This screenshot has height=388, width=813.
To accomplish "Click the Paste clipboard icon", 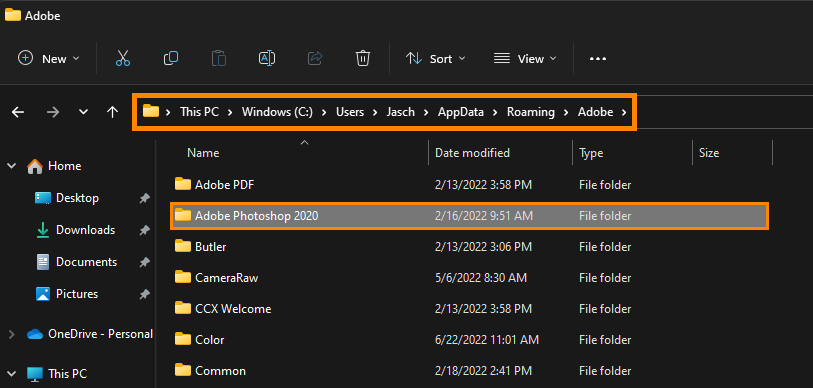I will pos(219,58).
